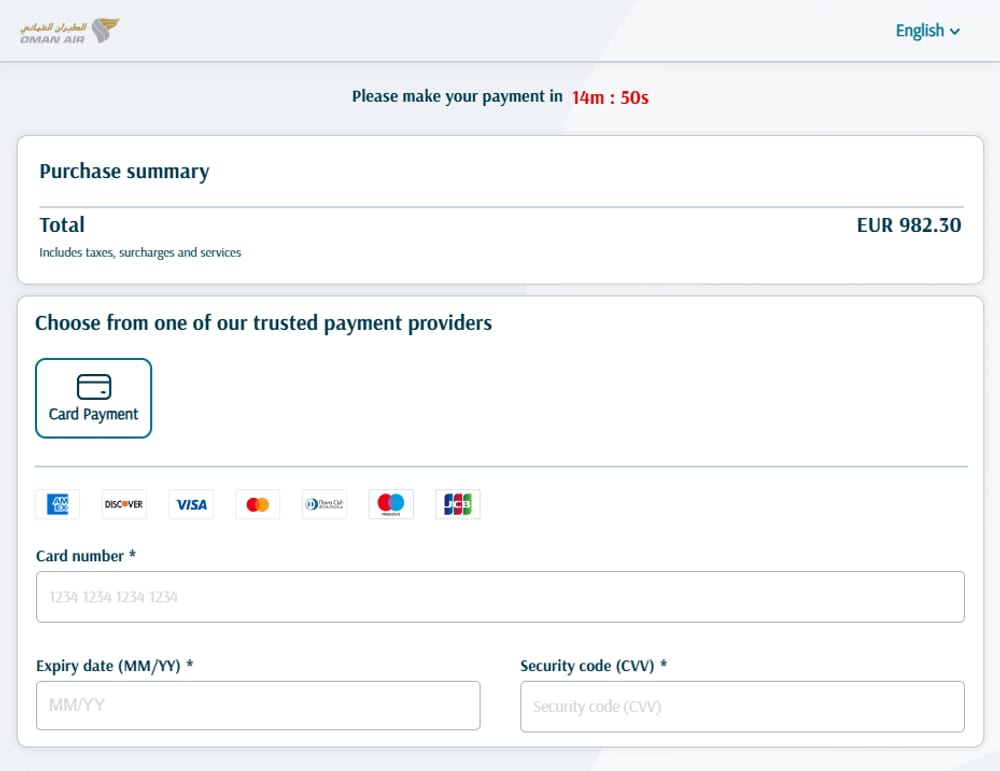Select the Card Payment provider option
This screenshot has width=1000, height=771.
[x=94, y=398]
